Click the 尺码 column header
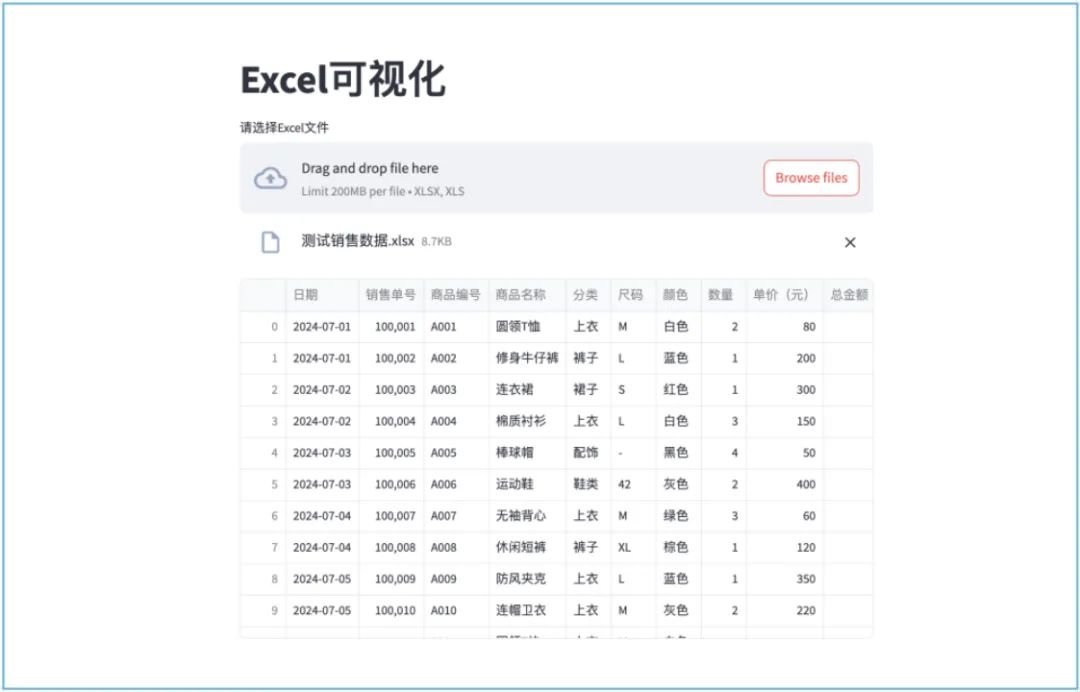This screenshot has width=1080, height=692. pyautogui.click(x=633, y=295)
